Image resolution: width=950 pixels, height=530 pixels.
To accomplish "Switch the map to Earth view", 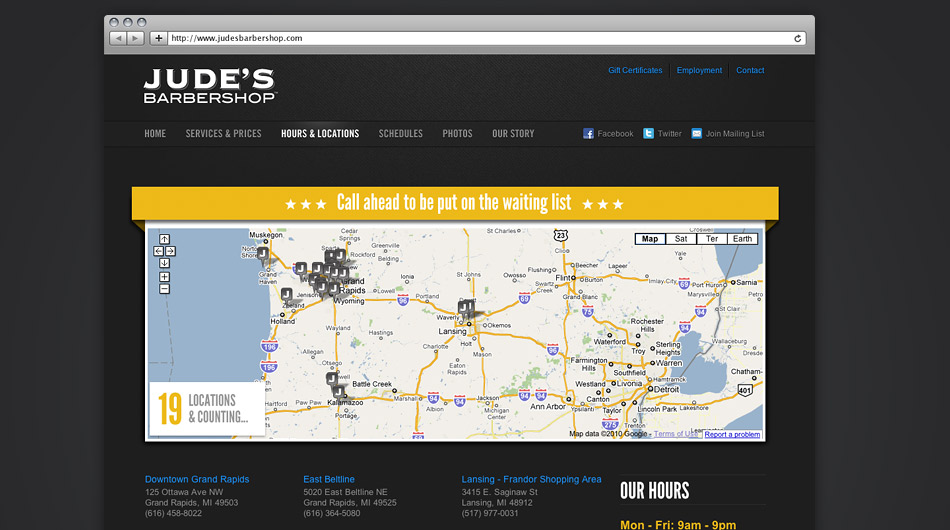I will (x=742, y=239).
